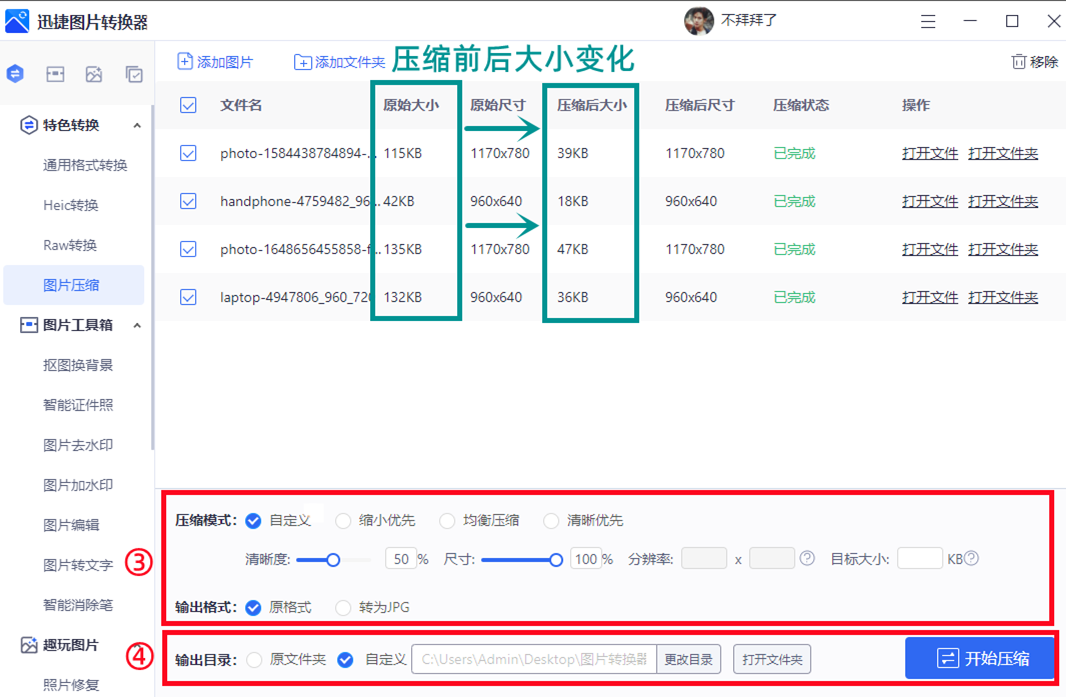Screen dimensions: 1066x697
Task: Click the add image plus icon
Action: click(x=185, y=62)
